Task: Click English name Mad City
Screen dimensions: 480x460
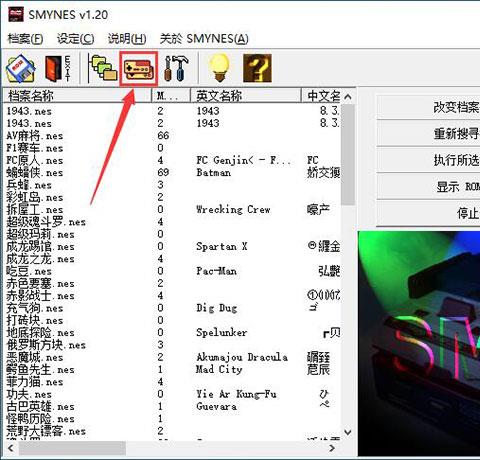Action: tap(219, 370)
